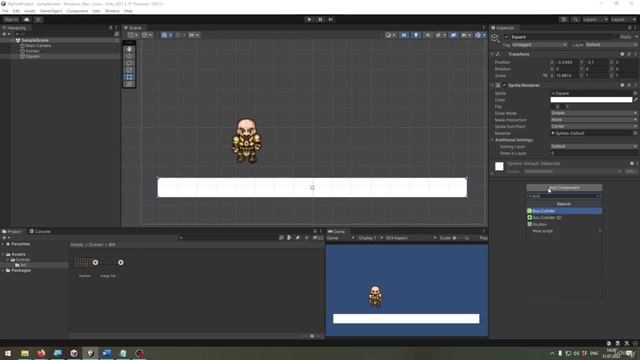The image size is (640, 360).
Task: Click the Add Component button
Action: pyautogui.click(x=564, y=188)
